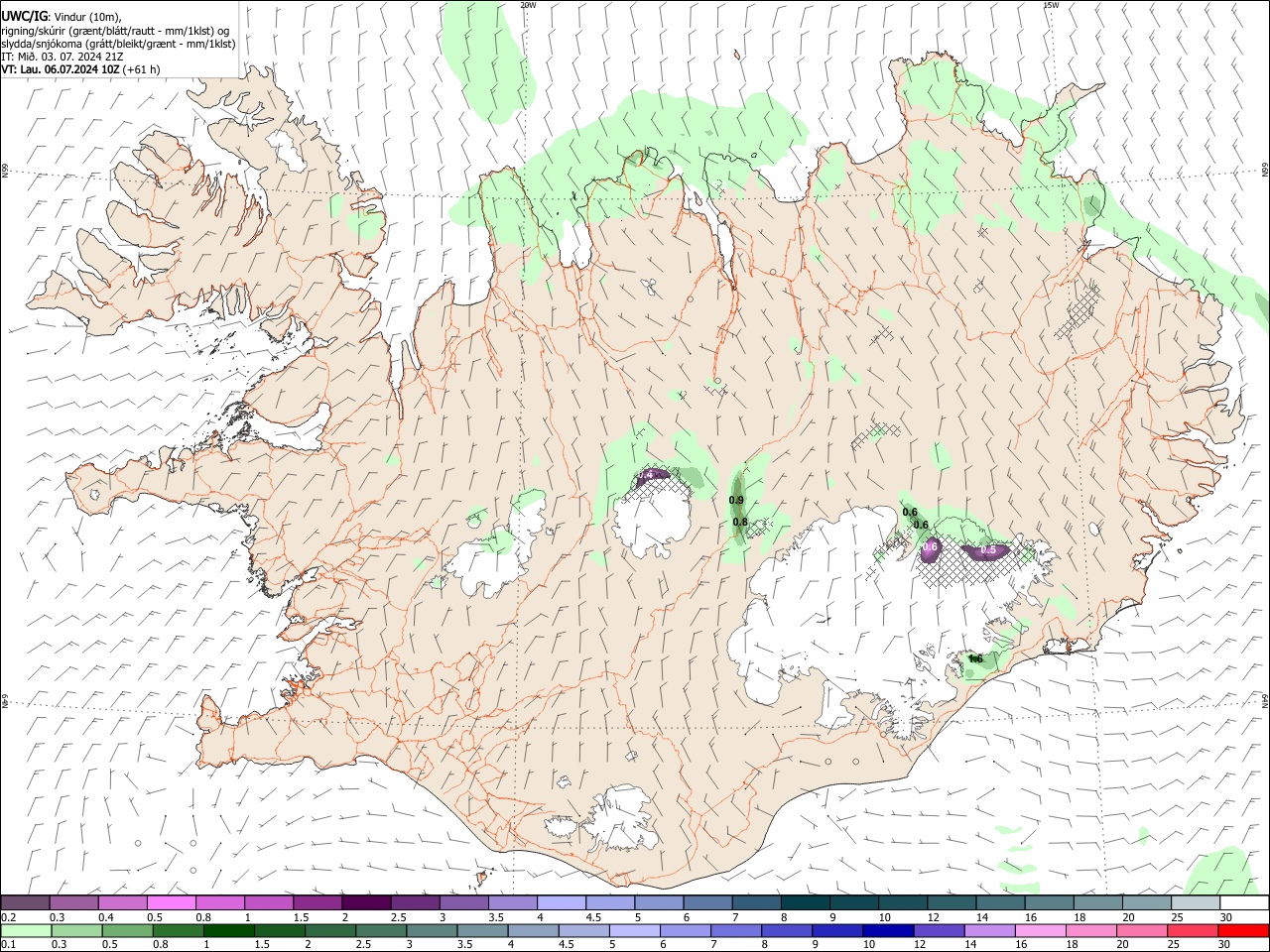
Task: Click the '10' label on the upper scale
Action: pos(884,917)
